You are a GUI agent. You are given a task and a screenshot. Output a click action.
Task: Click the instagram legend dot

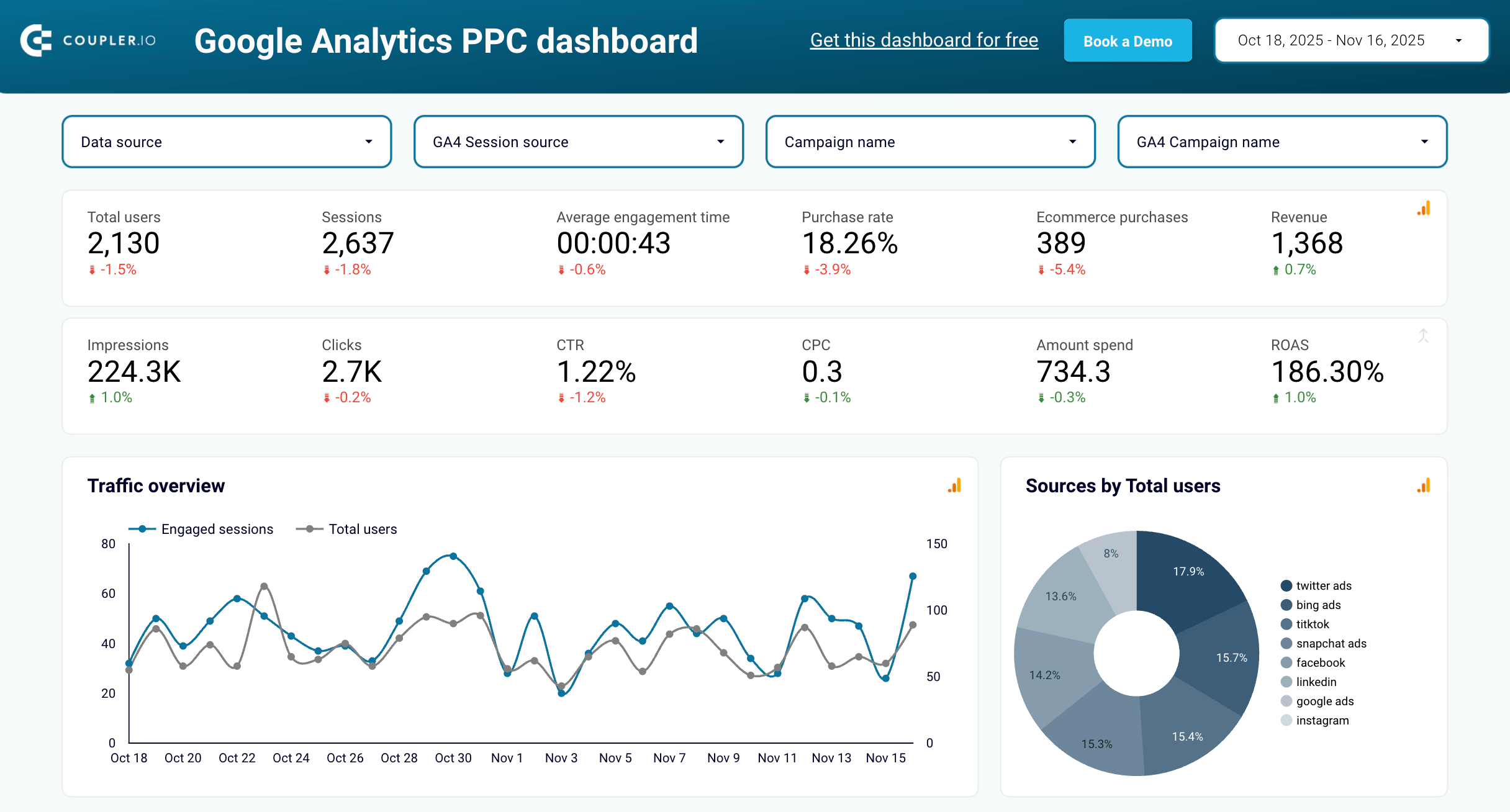point(1286,720)
